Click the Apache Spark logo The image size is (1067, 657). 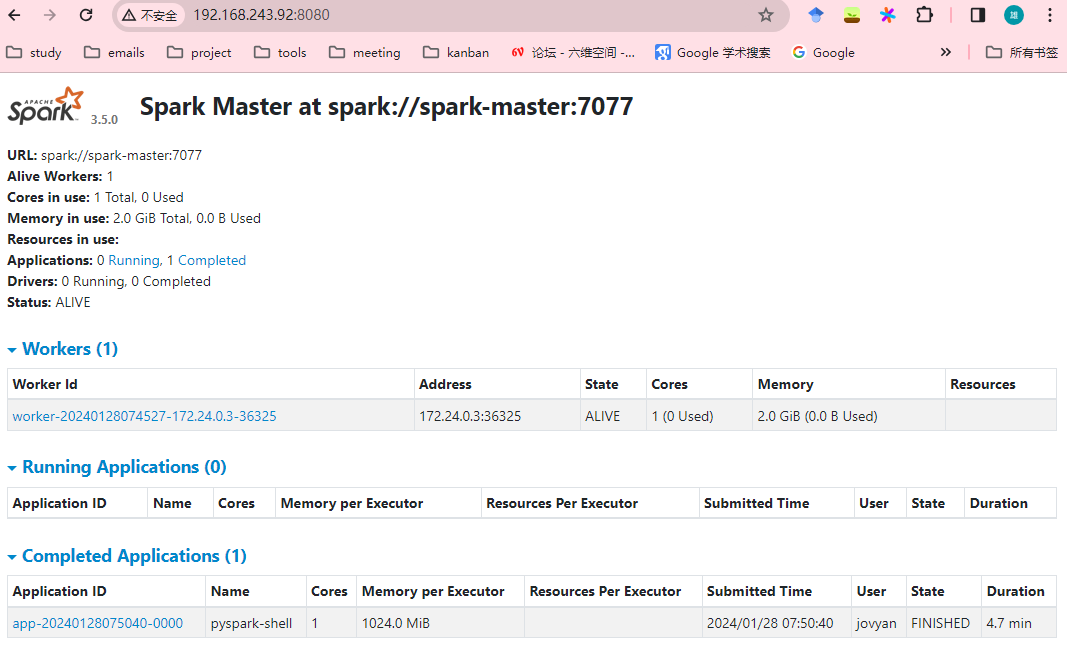point(46,106)
